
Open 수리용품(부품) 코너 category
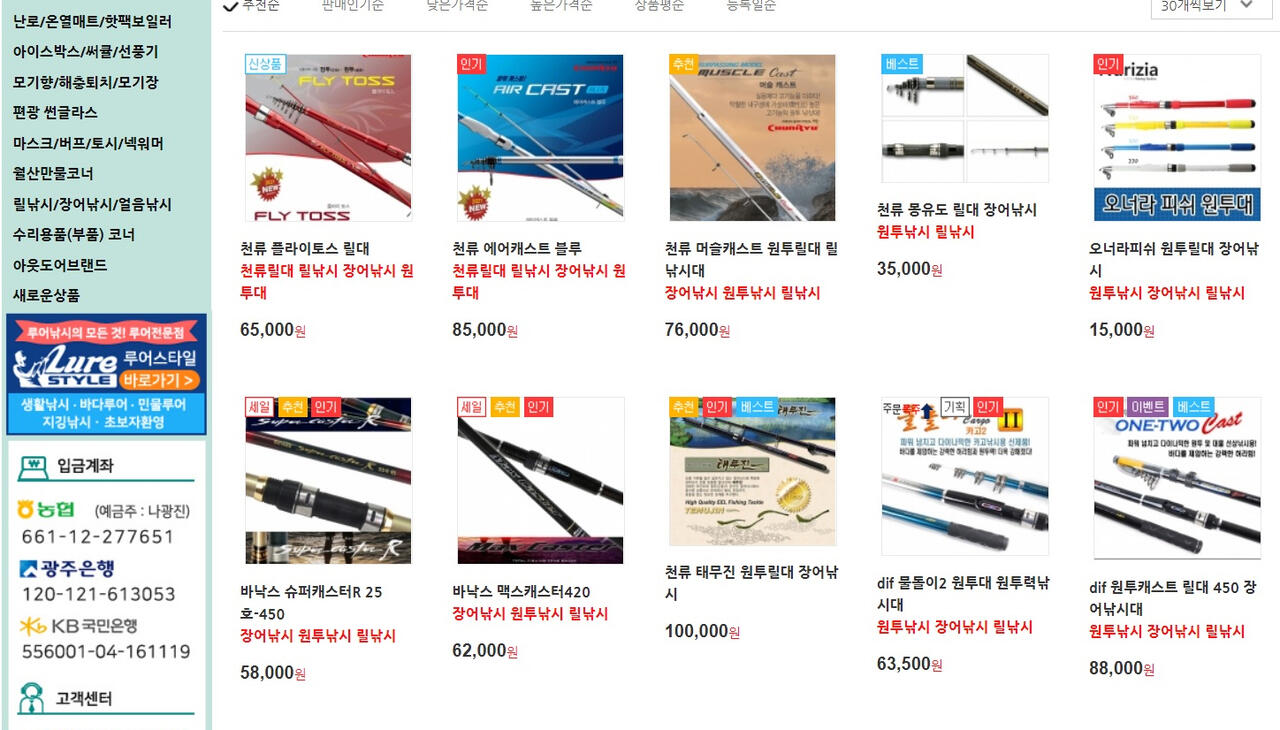pos(74,234)
